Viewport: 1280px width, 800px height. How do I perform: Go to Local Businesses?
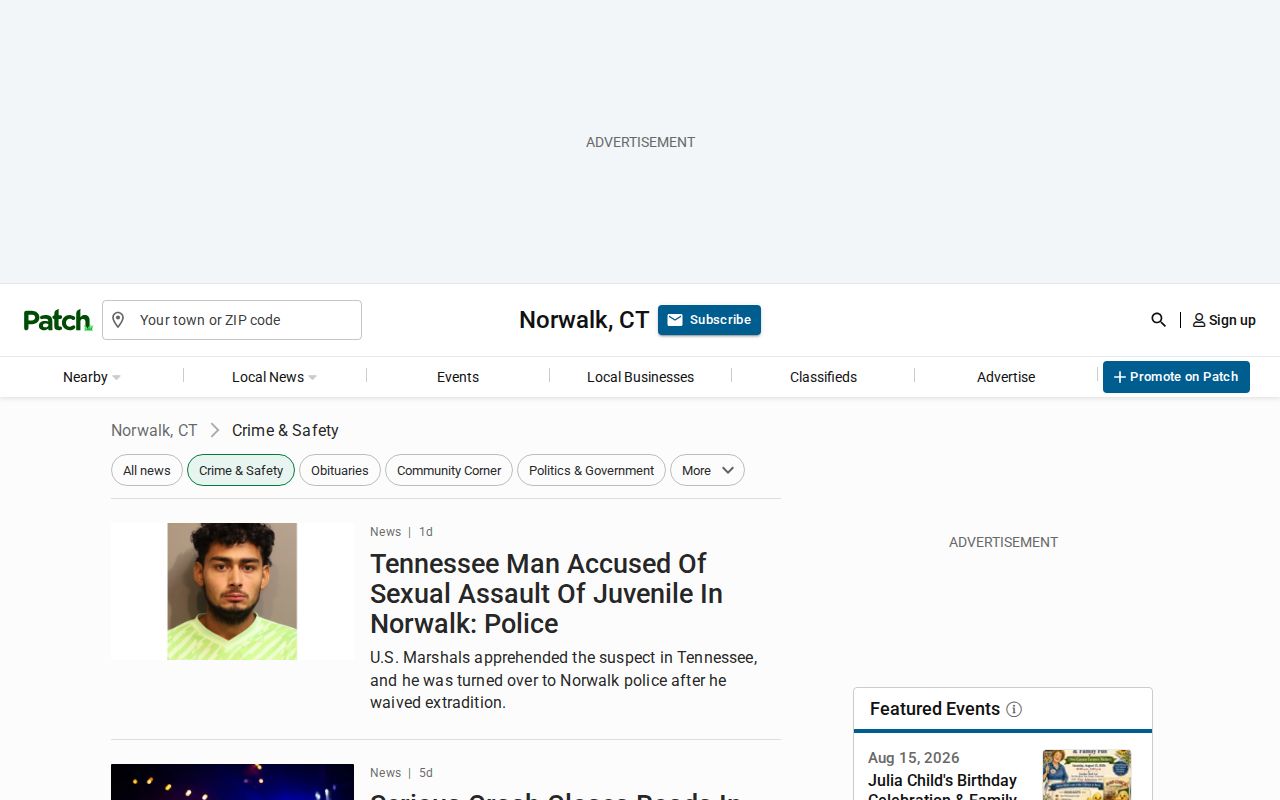click(640, 377)
